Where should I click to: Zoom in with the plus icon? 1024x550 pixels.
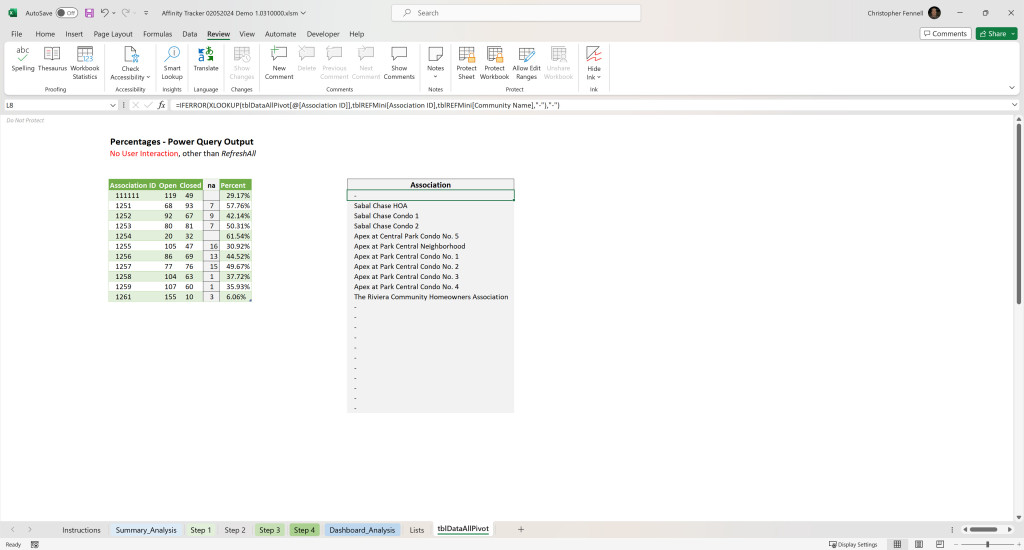(x=1018, y=544)
